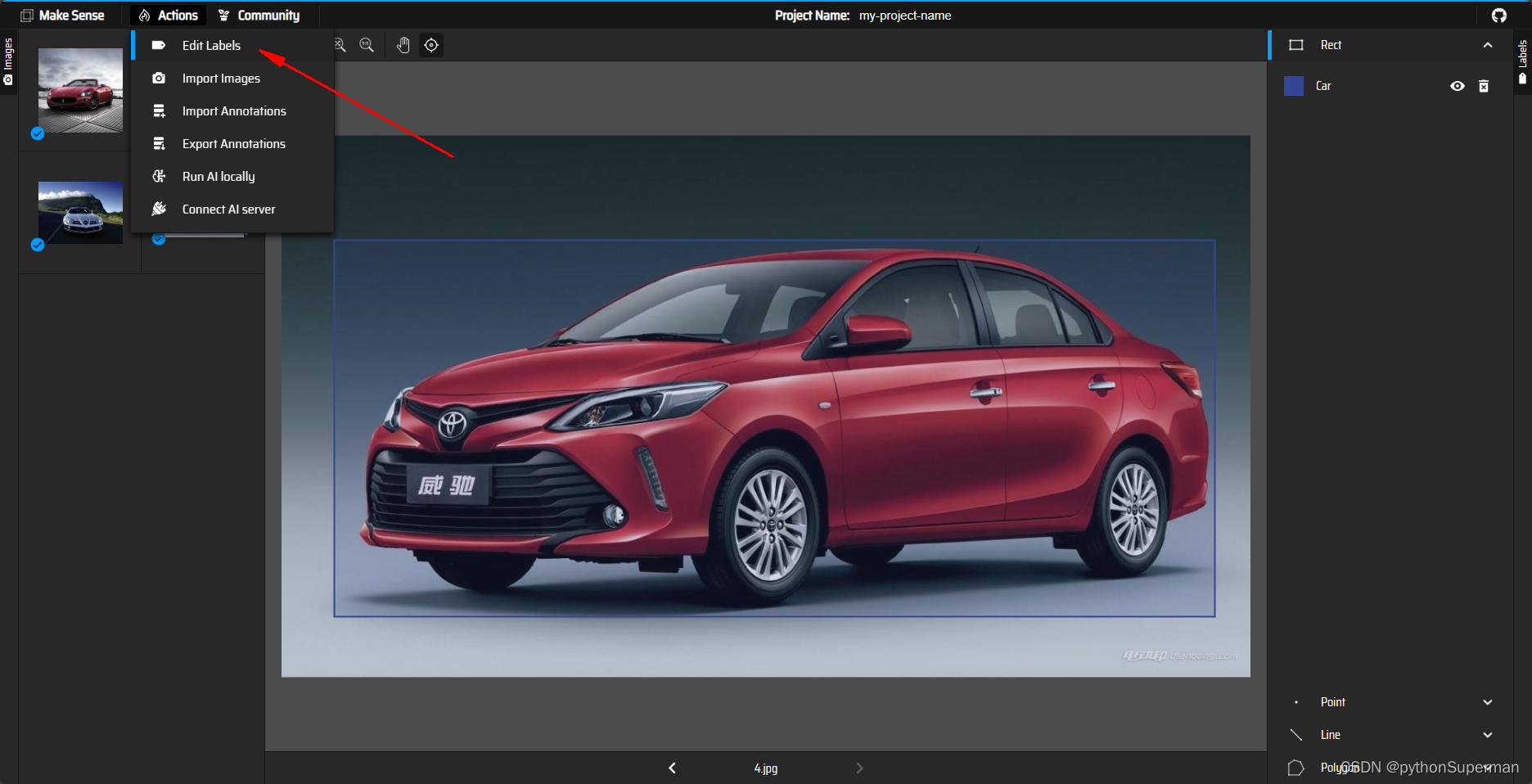
Task: Collapse the Rect section chevron
Action: click(1488, 45)
